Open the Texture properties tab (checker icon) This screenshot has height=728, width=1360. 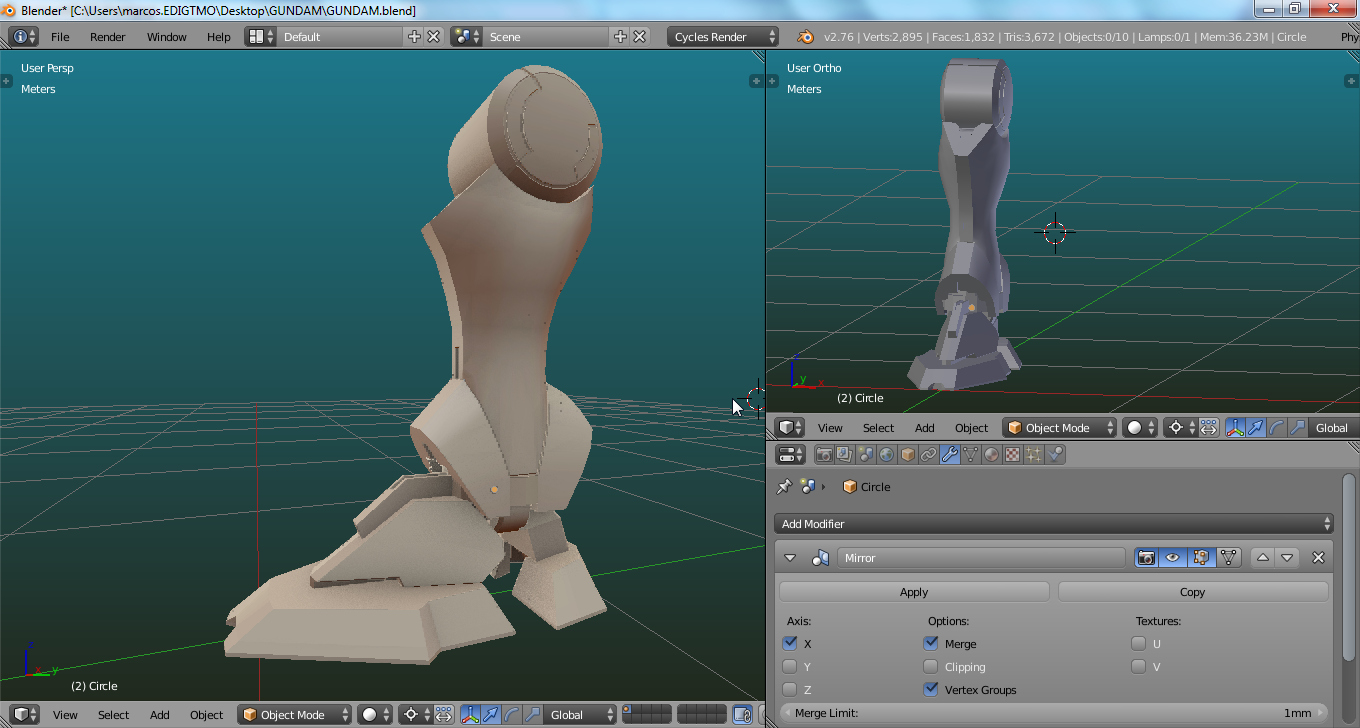coord(1013,455)
